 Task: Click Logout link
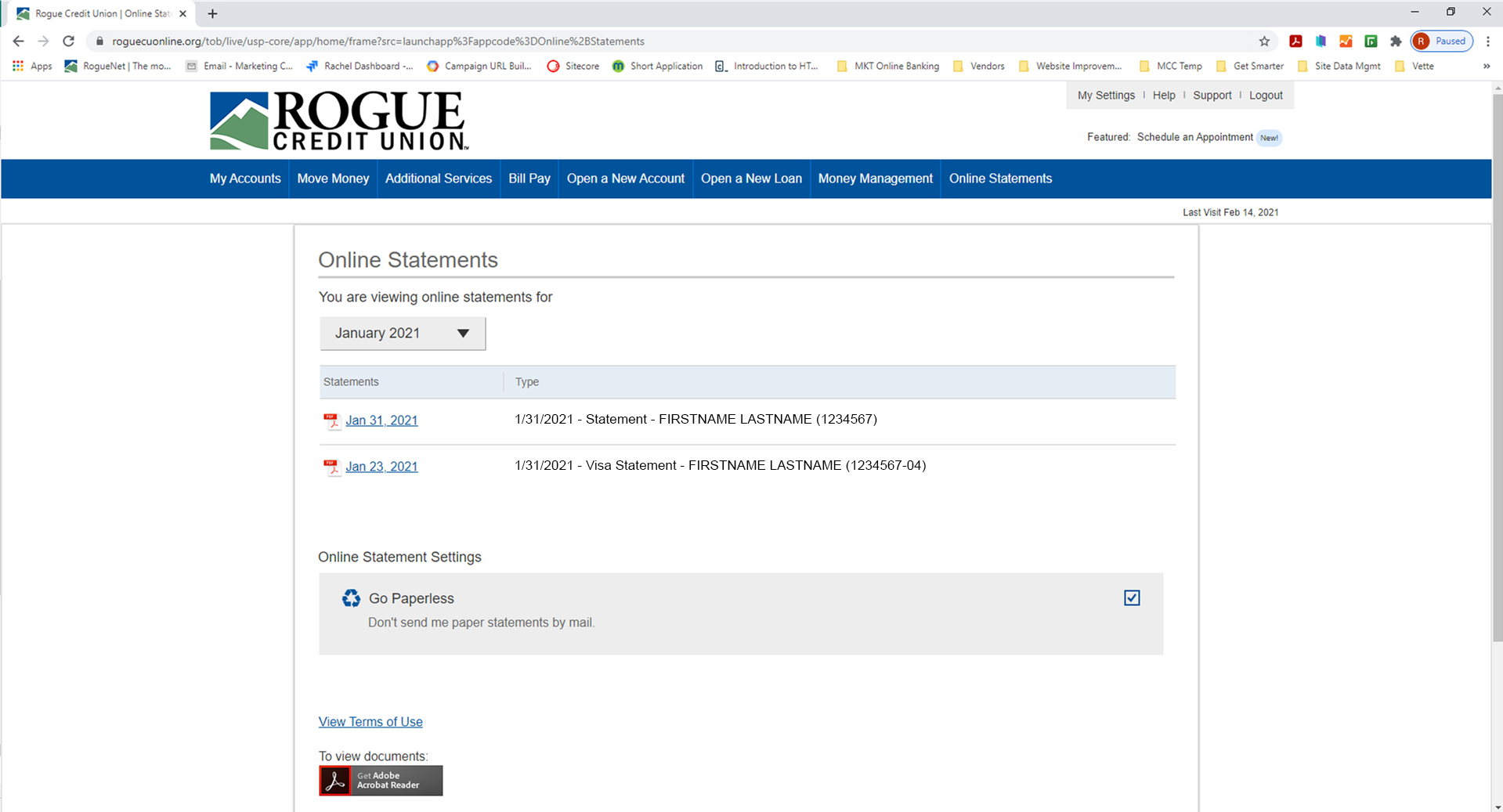click(x=1266, y=96)
